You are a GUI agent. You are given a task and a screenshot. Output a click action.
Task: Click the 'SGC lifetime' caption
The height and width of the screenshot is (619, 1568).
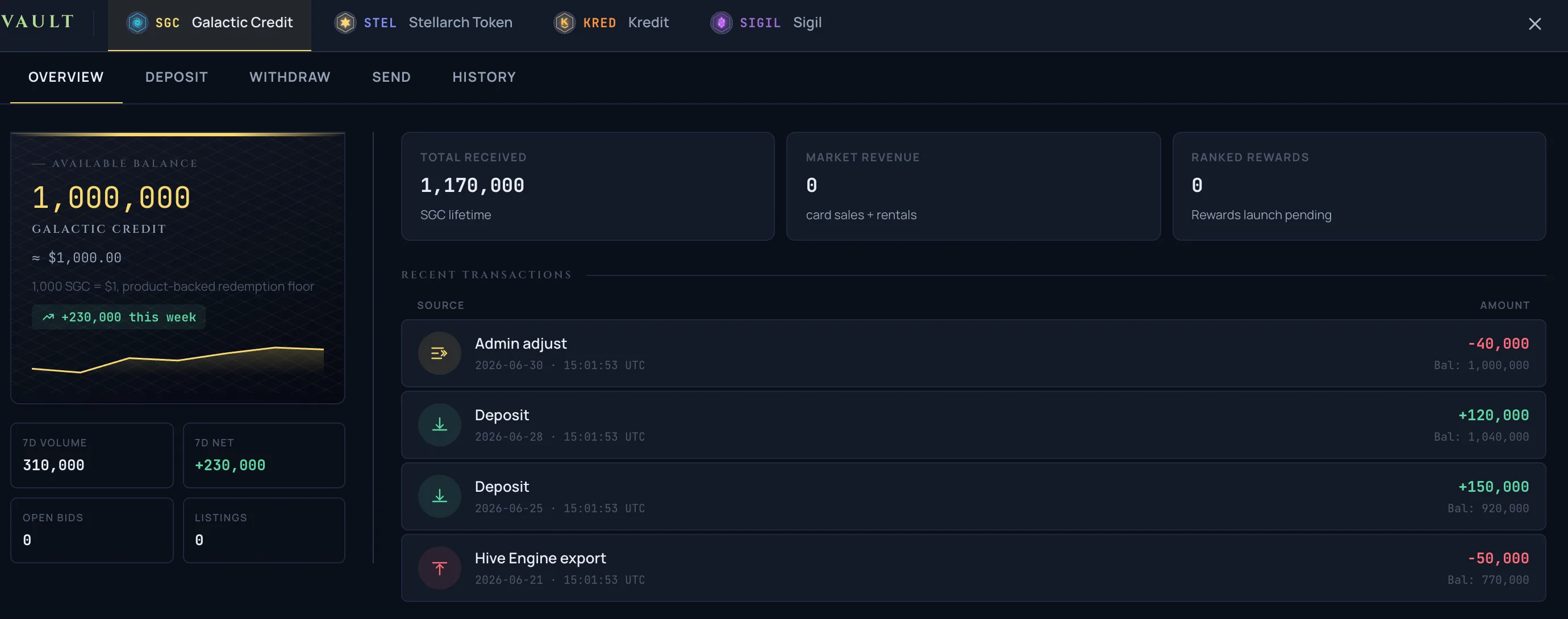pyautogui.click(x=455, y=215)
